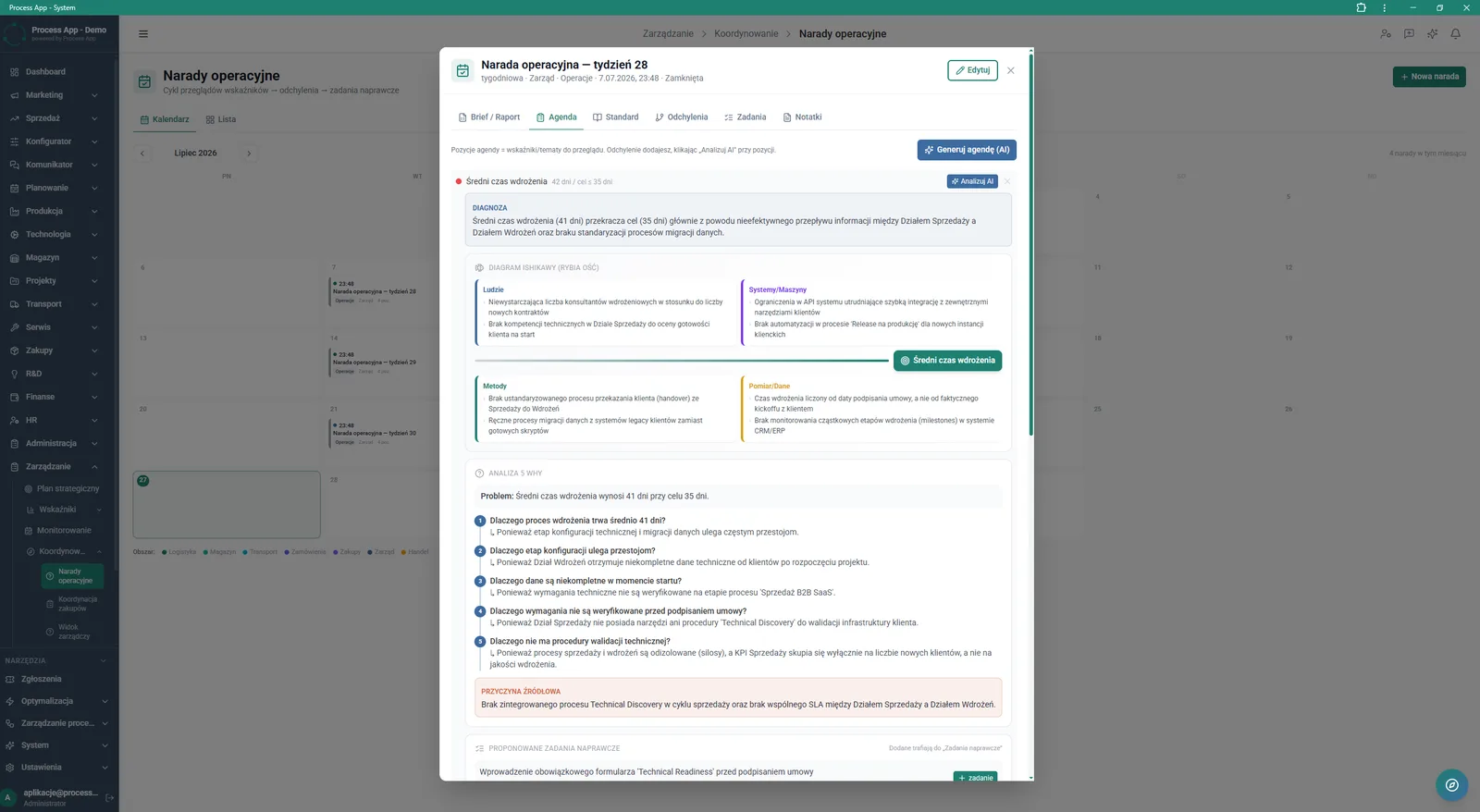Open the three-dot window menu
Viewport: 1480px width, 812px height.
[1385, 7]
